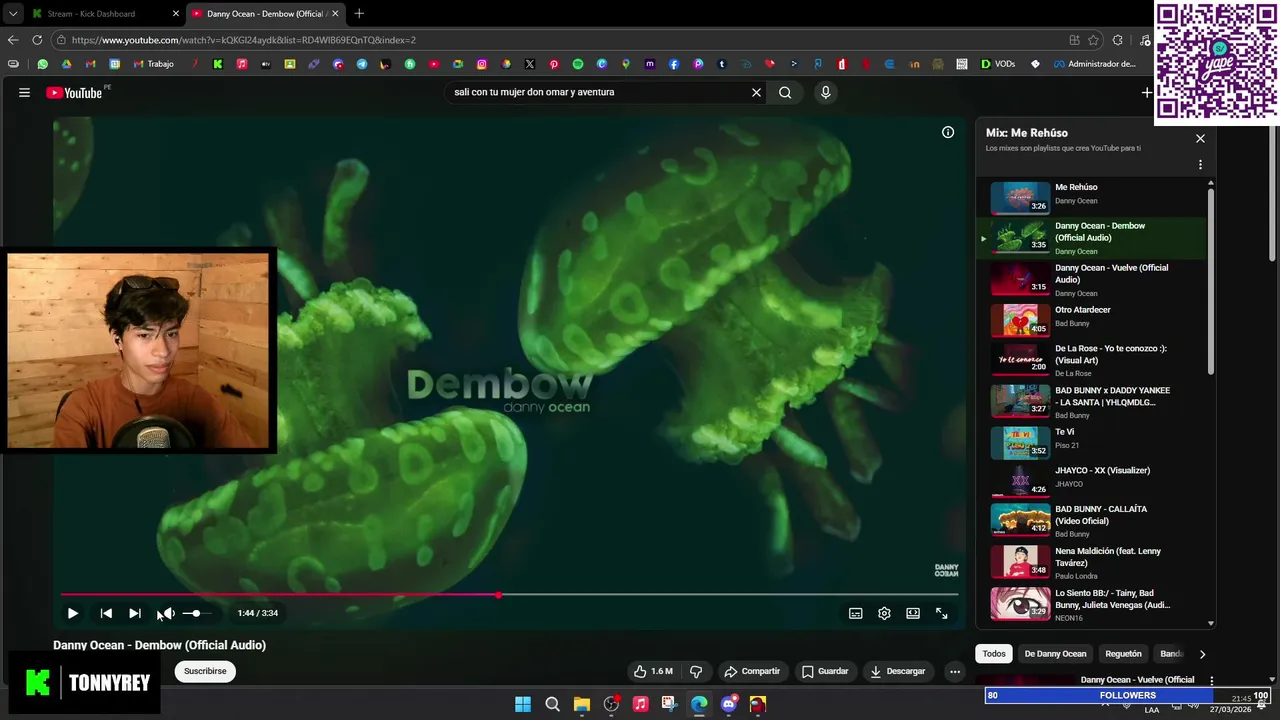Open Instagram bookmark
1280x720 pixels.
click(x=482, y=64)
